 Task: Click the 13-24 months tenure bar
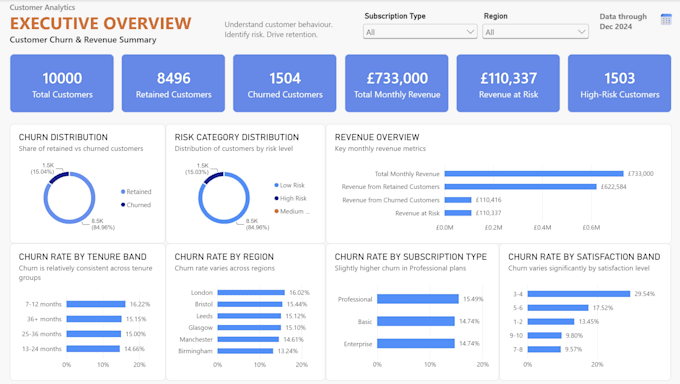[x=93, y=349]
